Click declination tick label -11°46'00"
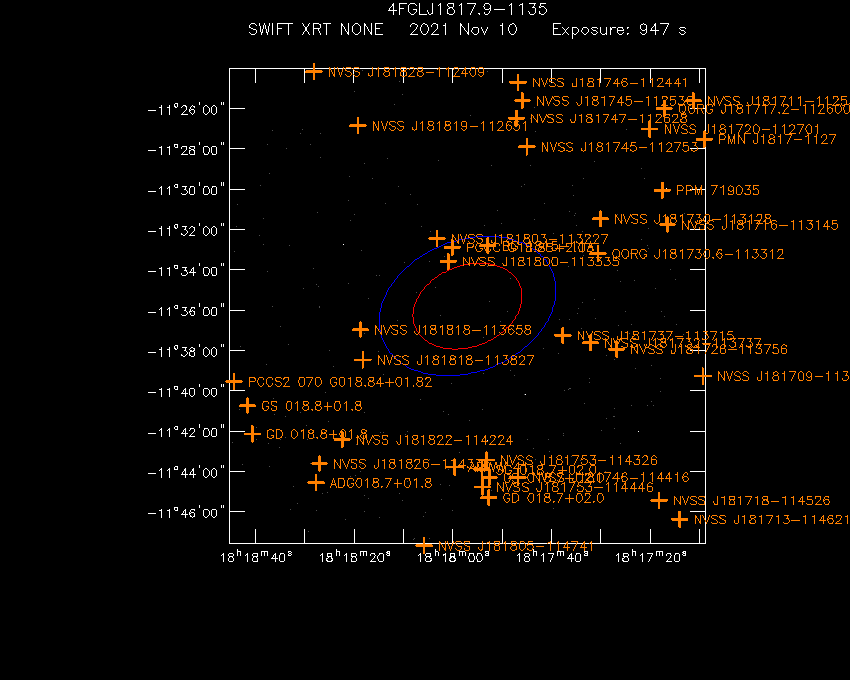850x680 pixels. click(186, 513)
